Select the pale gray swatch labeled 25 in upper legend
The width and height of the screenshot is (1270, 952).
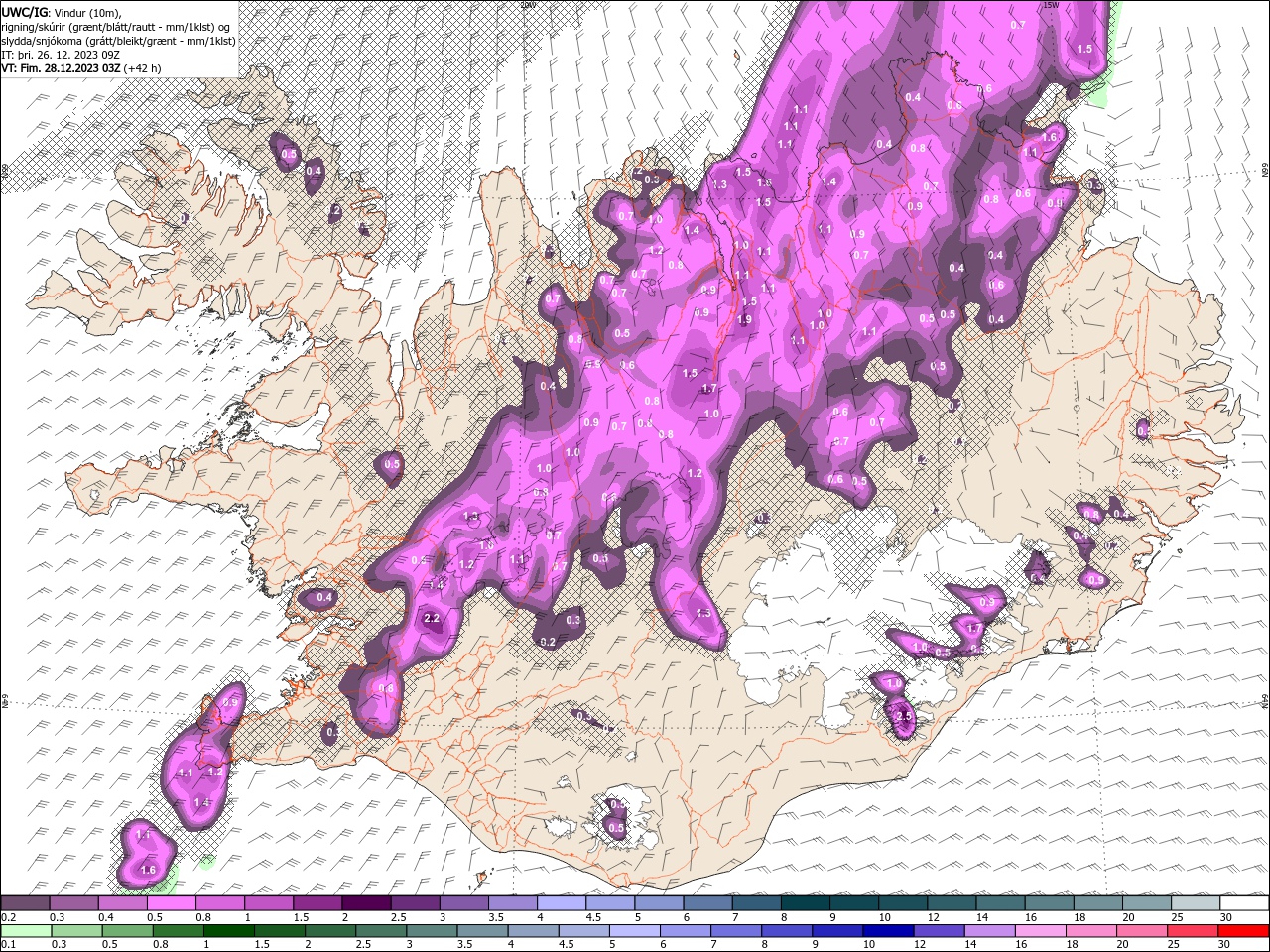click(x=1195, y=903)
